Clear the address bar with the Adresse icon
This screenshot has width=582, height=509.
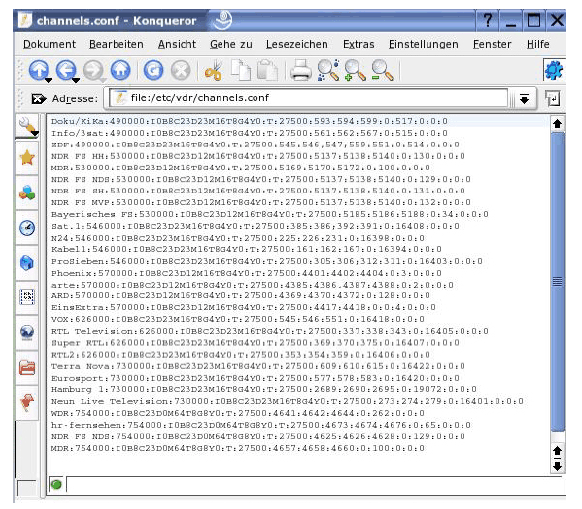(x=39, y=99)
